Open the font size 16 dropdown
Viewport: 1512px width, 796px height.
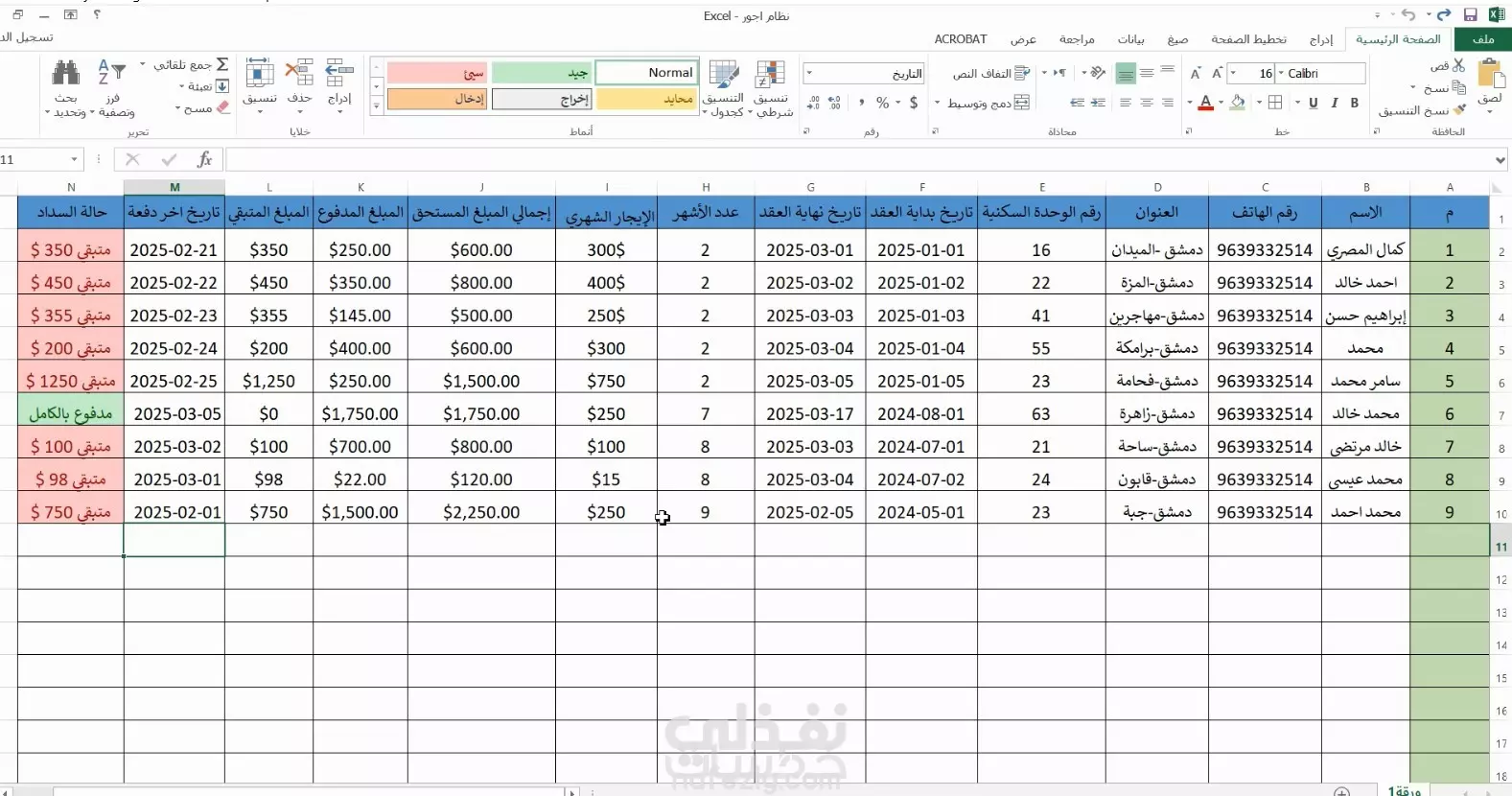click(x=1233, y=73)
